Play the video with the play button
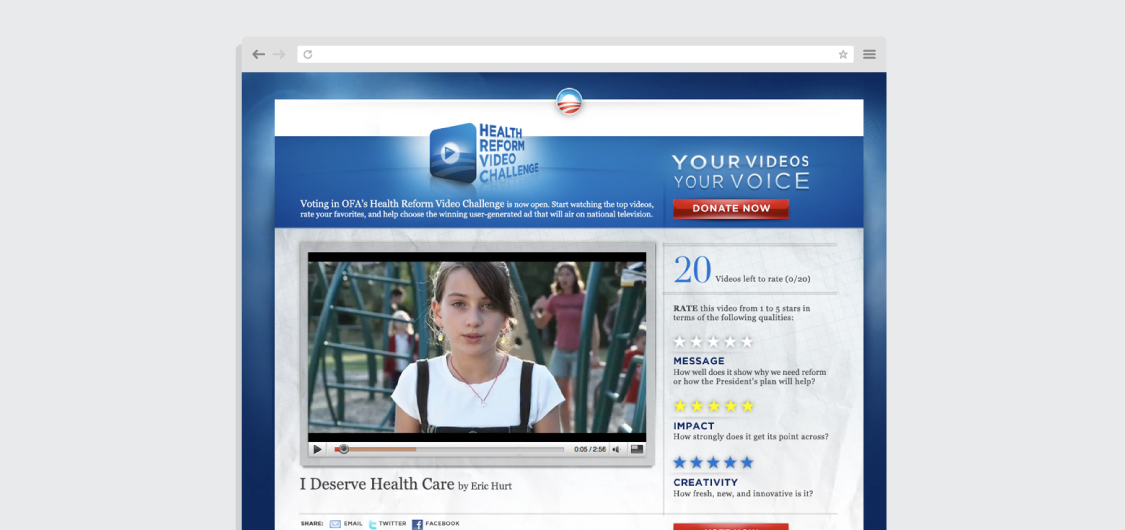Screen dimensions: 1125x530 pyautogui.click(x=318, y=449)
